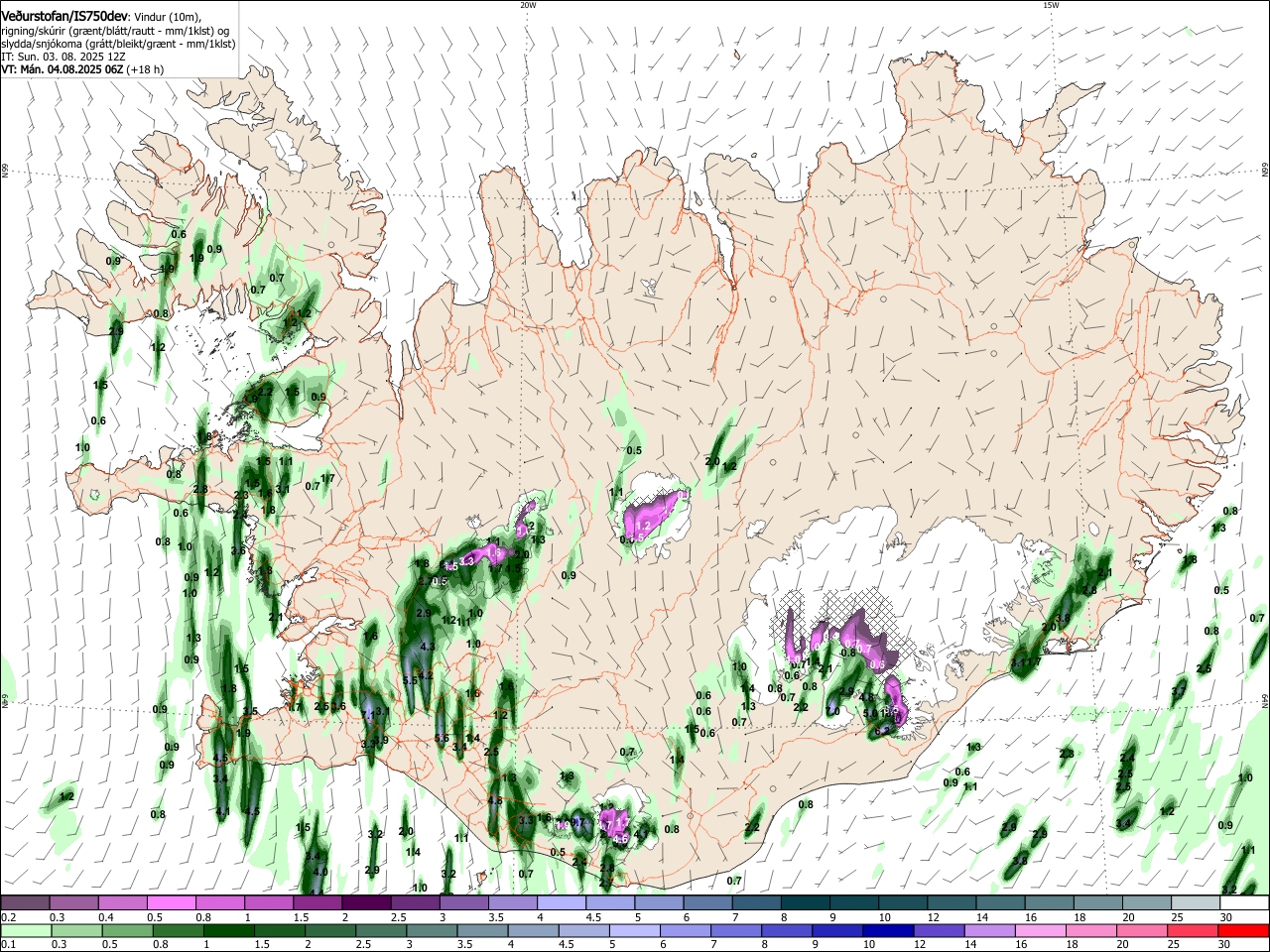Click gray-teal snow swatch between 20 and 25
The height and width of the screenshot is (952, 1270).
pos(1147,902)
